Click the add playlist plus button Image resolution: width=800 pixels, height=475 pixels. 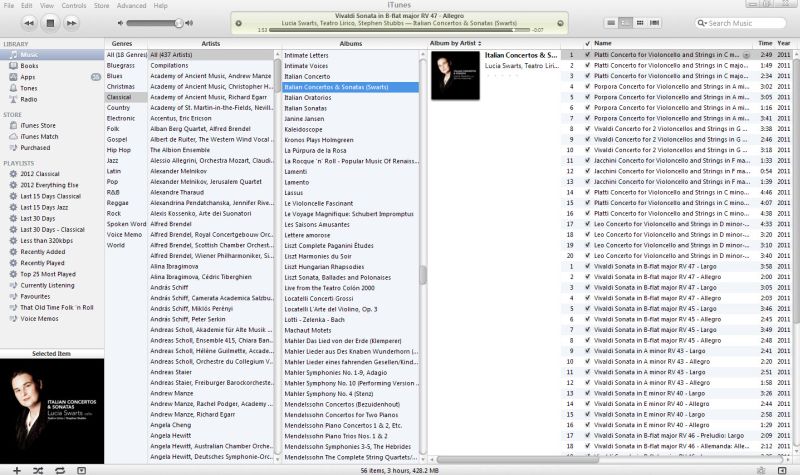17,470
